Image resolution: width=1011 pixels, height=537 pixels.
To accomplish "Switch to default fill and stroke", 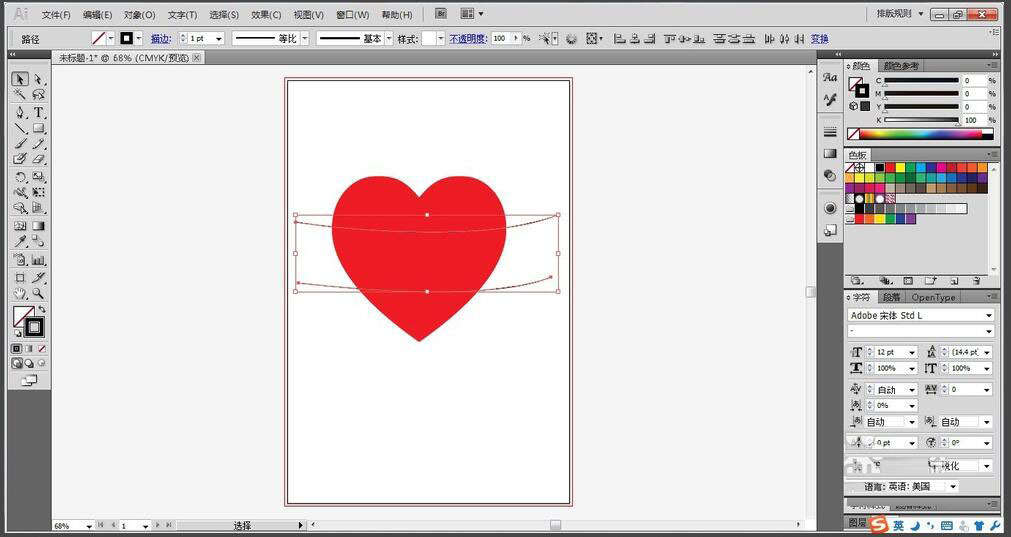I will [18, 332].
